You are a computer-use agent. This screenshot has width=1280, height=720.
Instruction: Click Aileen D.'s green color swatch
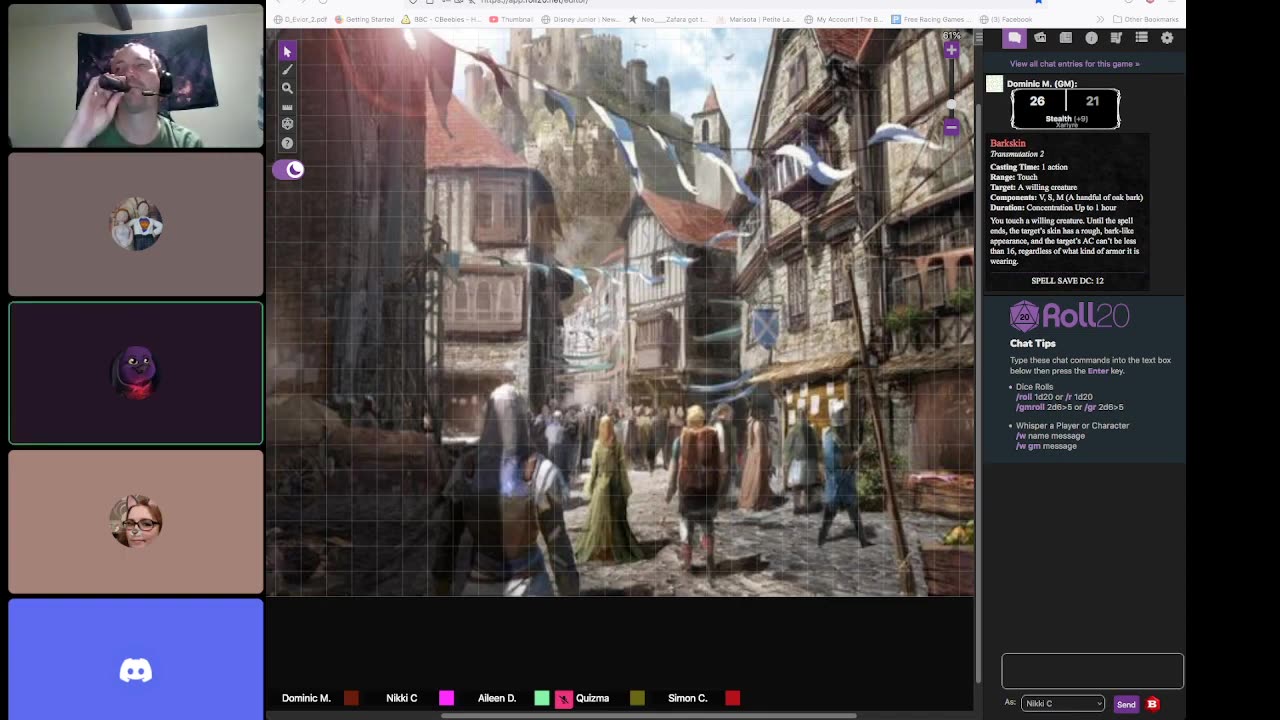pyautogui.click(x=541, y=698)
